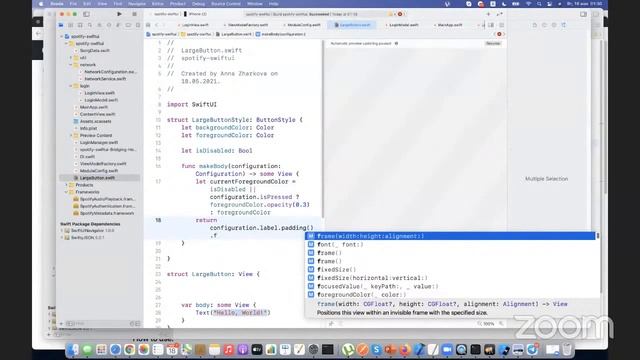Click the error icon in the jump bar
640x360 pixels.
[499, 34]
